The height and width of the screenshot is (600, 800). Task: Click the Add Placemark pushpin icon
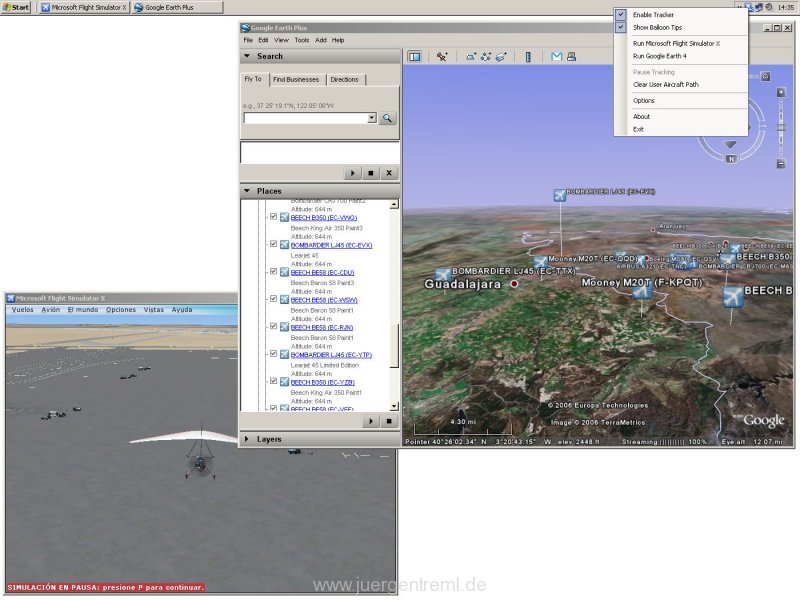click(x=442, y=57)
